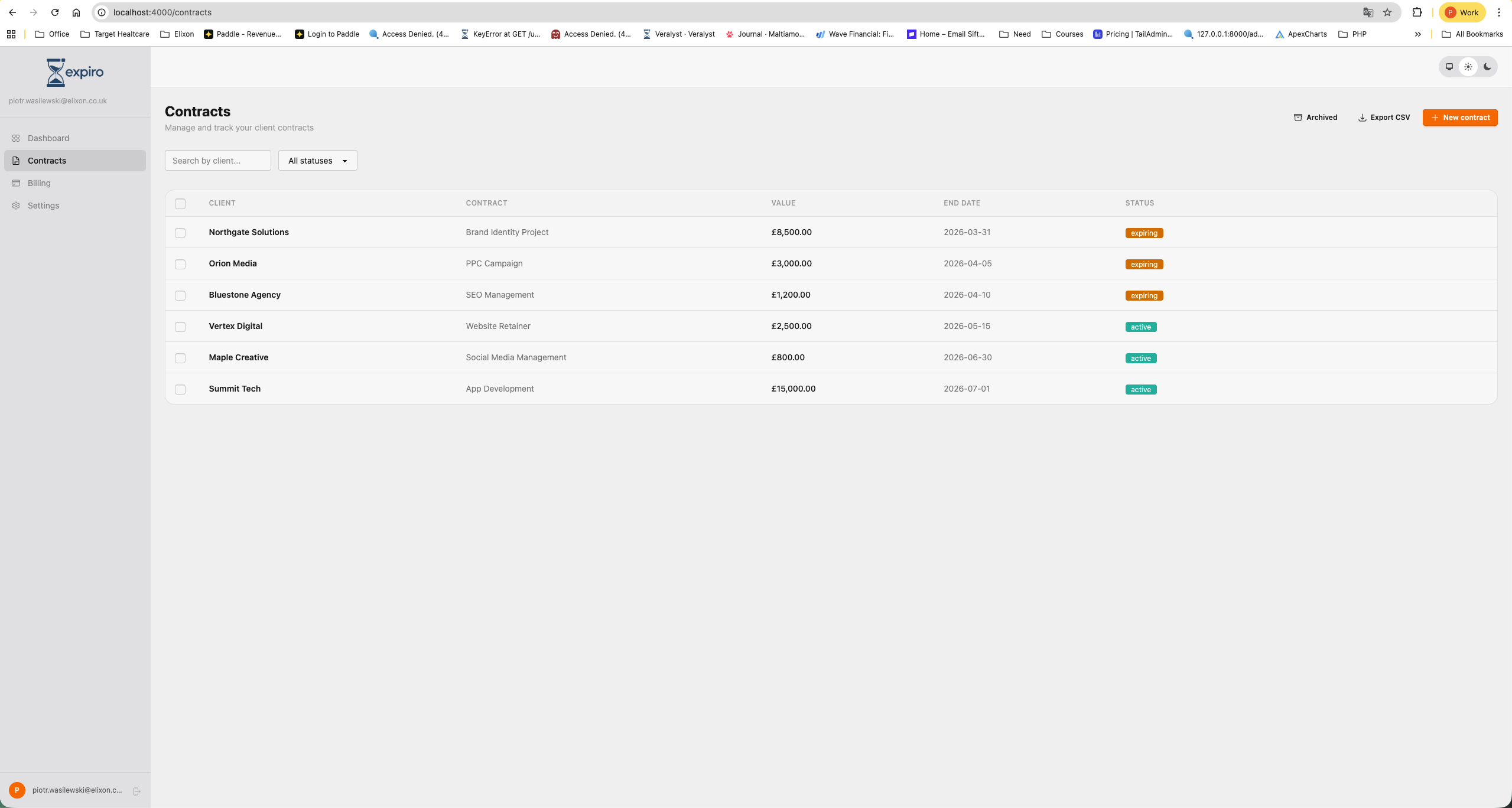Screen dimensions: 1512x808
Task: Bookmark this page with the star icon
Action: 1387,12
